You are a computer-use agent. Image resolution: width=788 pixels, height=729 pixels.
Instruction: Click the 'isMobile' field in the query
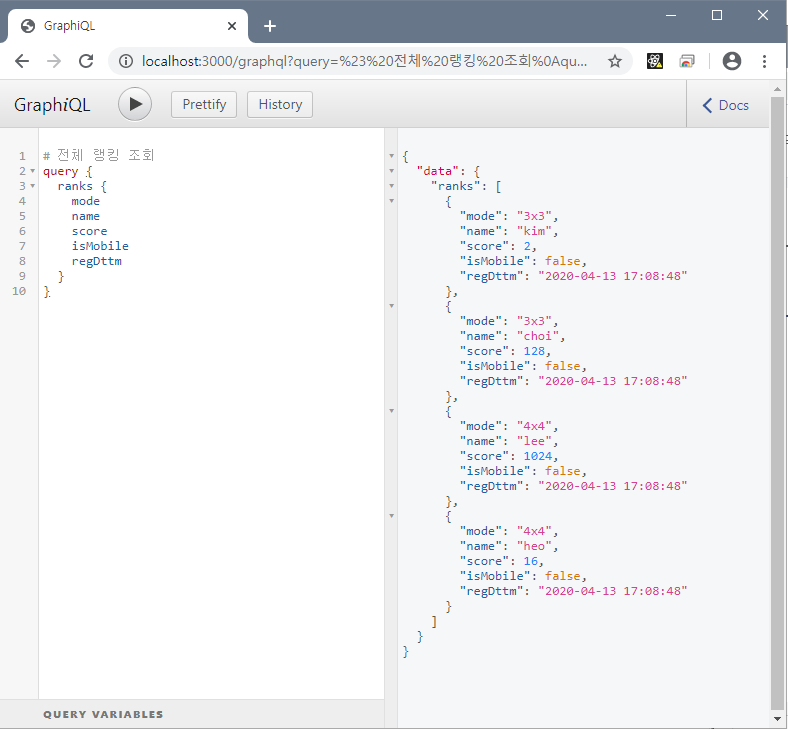(100, 246)
